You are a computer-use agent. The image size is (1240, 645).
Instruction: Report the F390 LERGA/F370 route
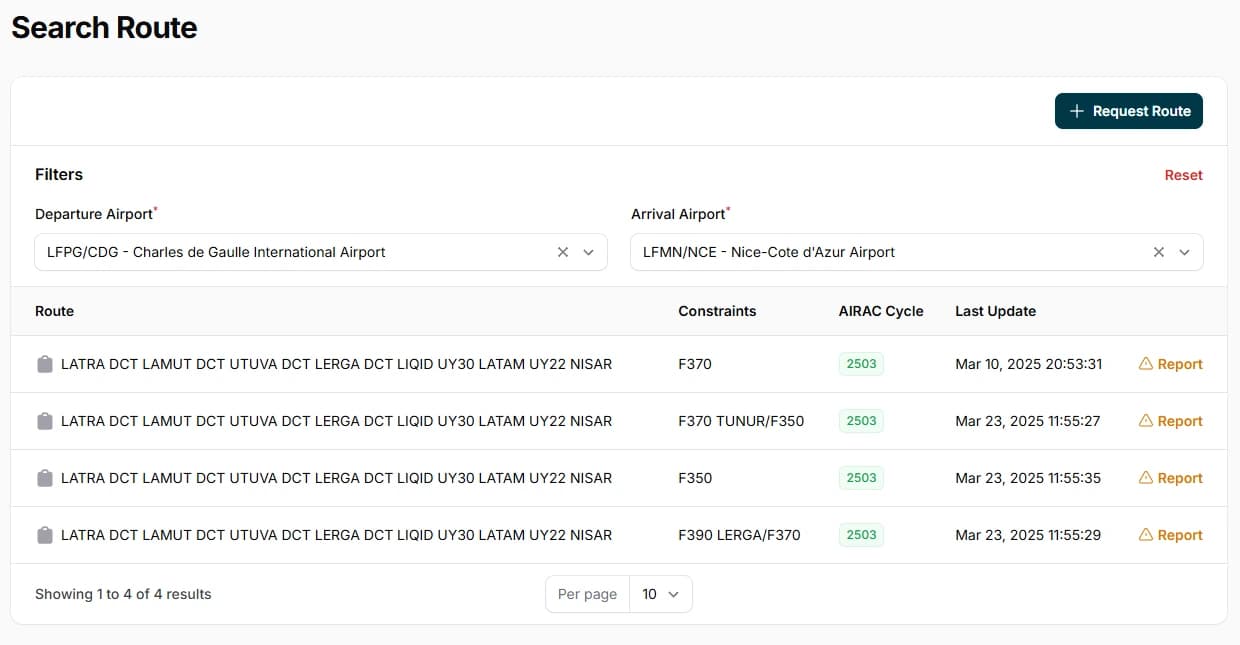pyautogui.click(x=1171, y=535)
